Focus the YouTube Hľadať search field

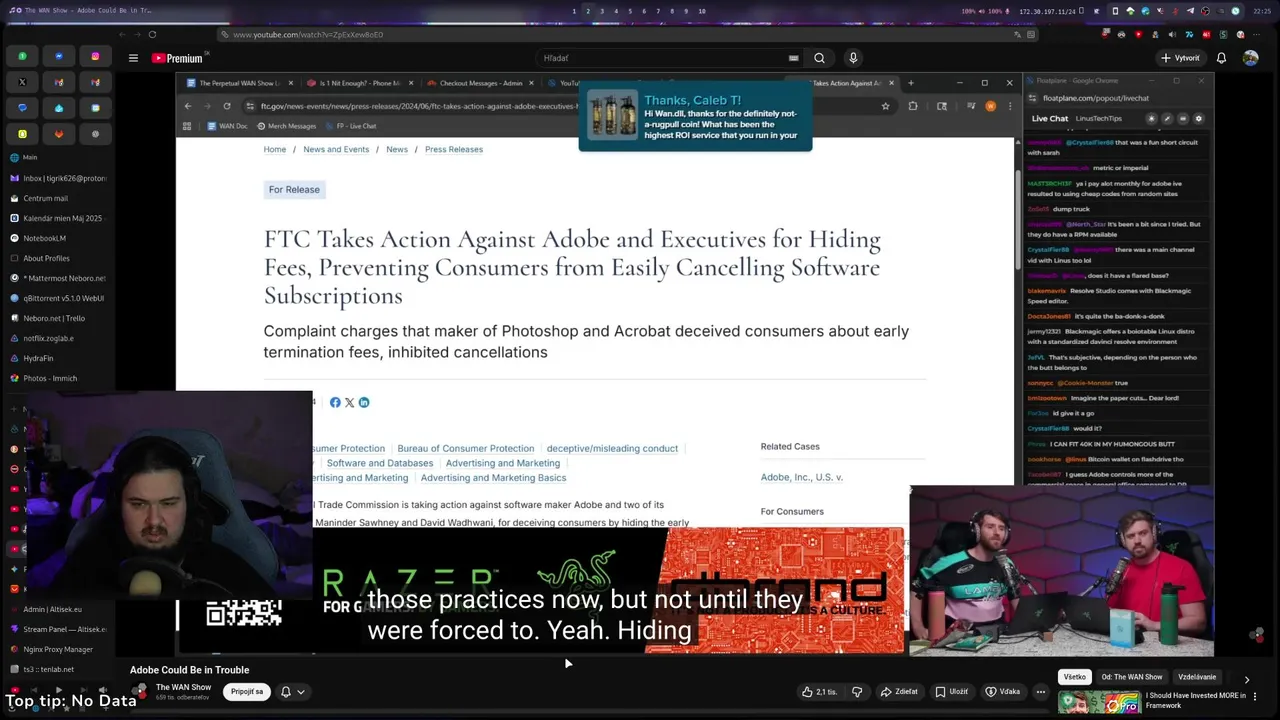pos(665,58)
